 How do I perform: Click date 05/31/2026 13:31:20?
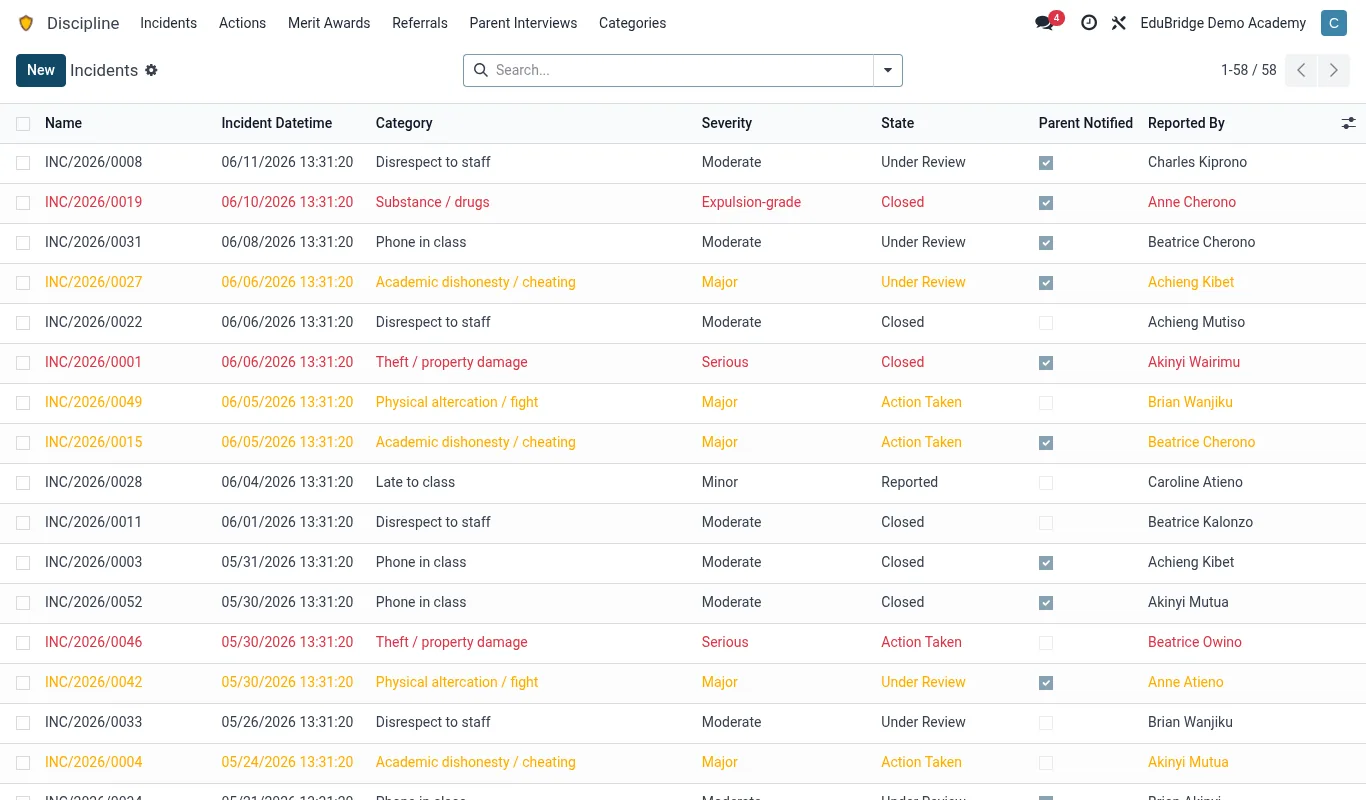(287, 562)
